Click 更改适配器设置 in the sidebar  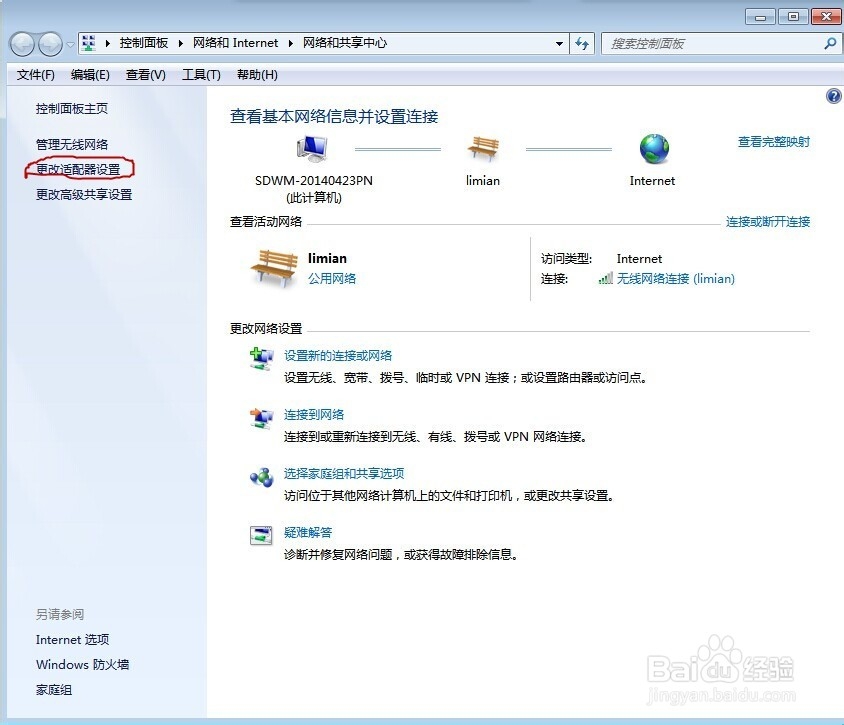pos(80,169)
